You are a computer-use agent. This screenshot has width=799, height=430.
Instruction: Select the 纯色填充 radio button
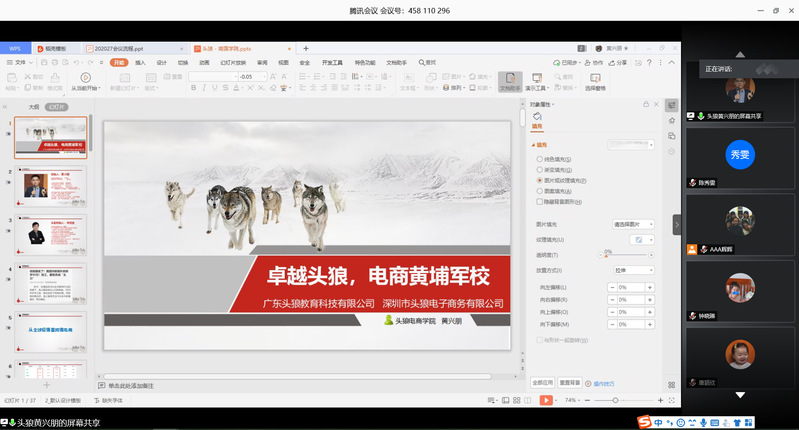click(x=539, y=159)
